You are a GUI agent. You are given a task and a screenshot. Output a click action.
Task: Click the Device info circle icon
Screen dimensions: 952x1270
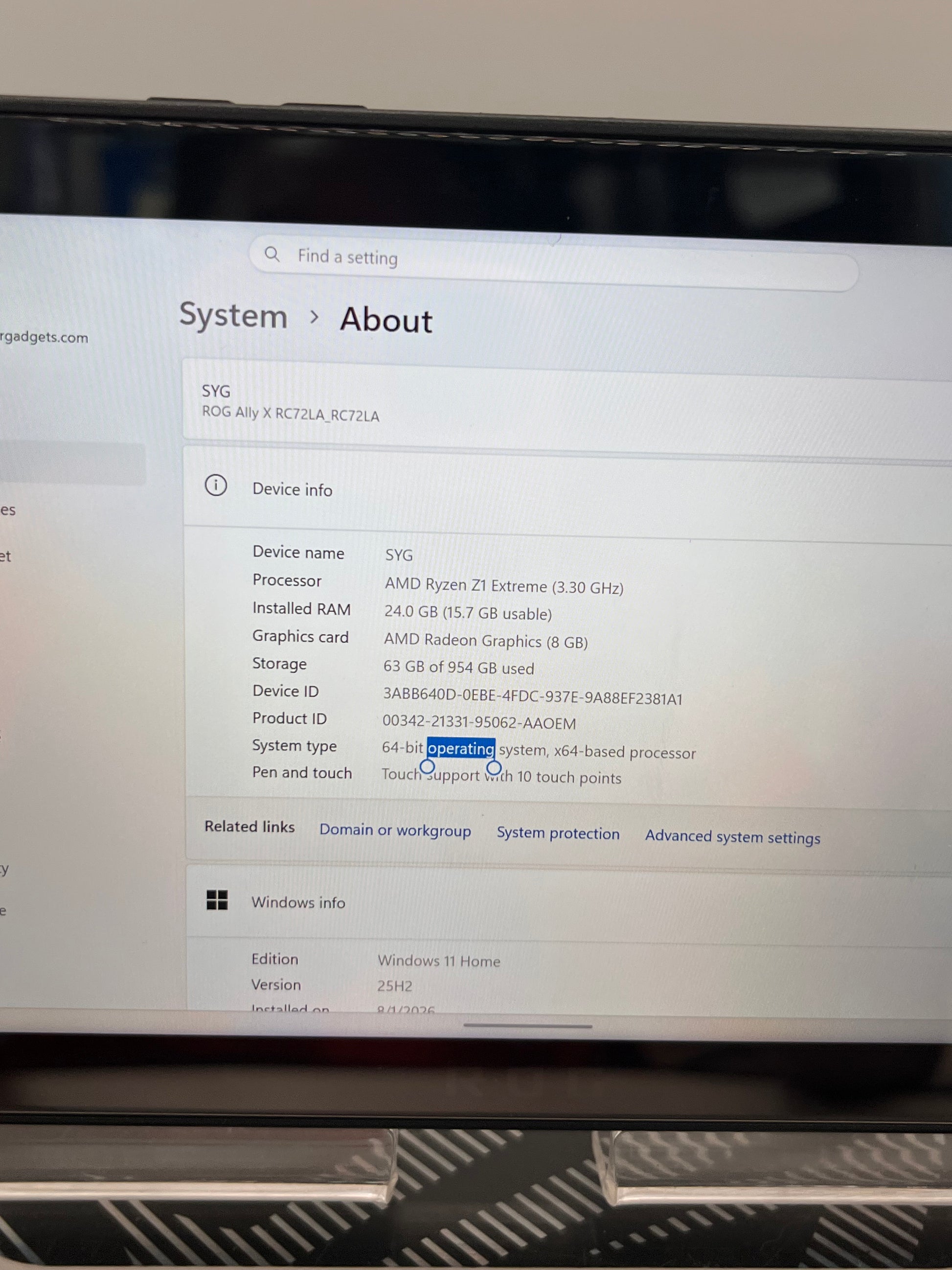point(216,485)
